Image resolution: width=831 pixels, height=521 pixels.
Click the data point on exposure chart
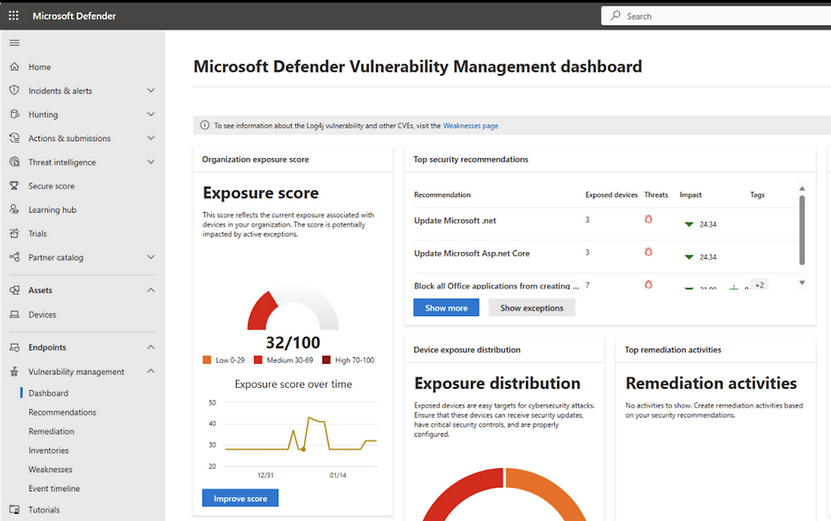coord(303,449)
